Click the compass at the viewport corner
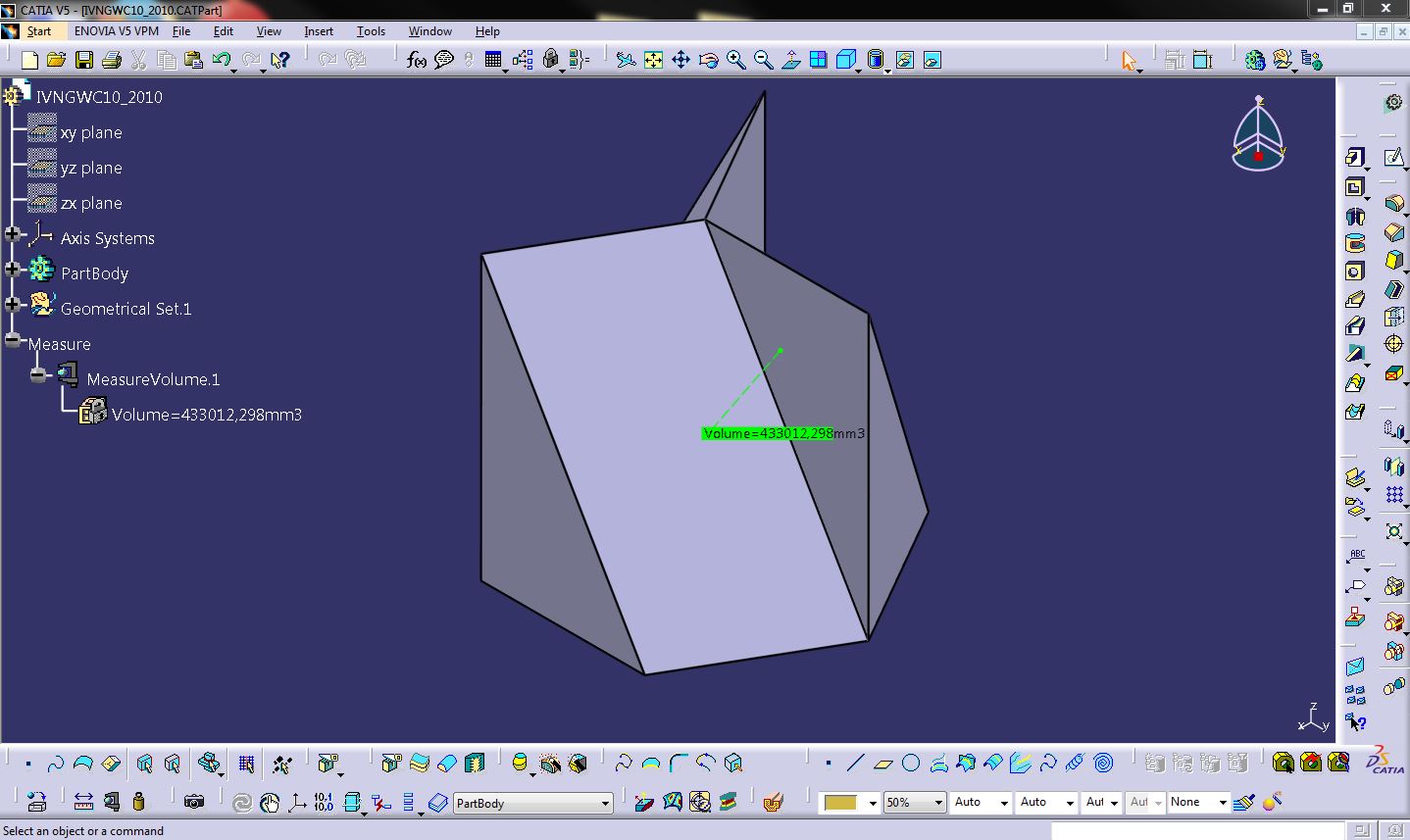1410x840 pixels. (1258, 134)
